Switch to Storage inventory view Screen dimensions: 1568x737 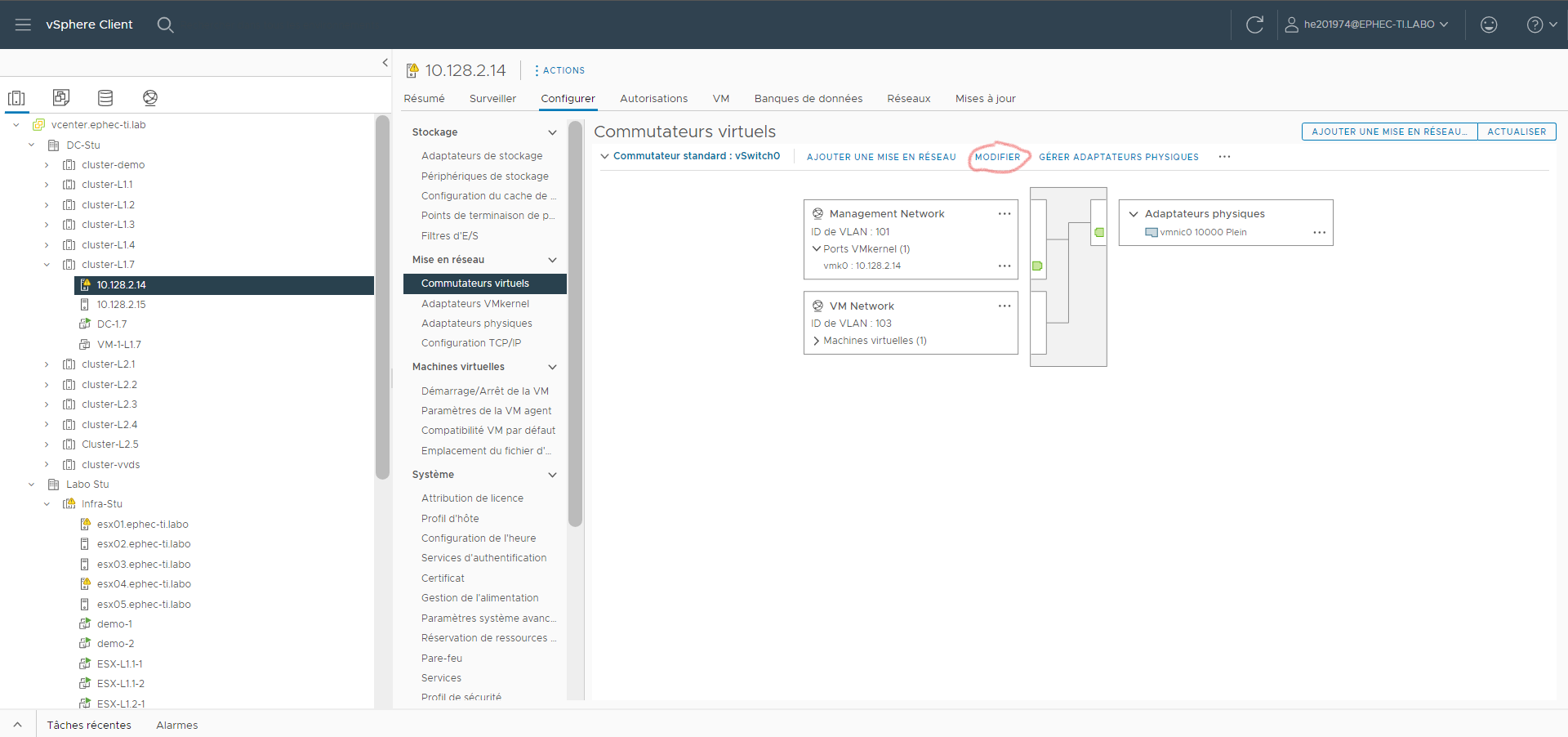pos(105,98)
